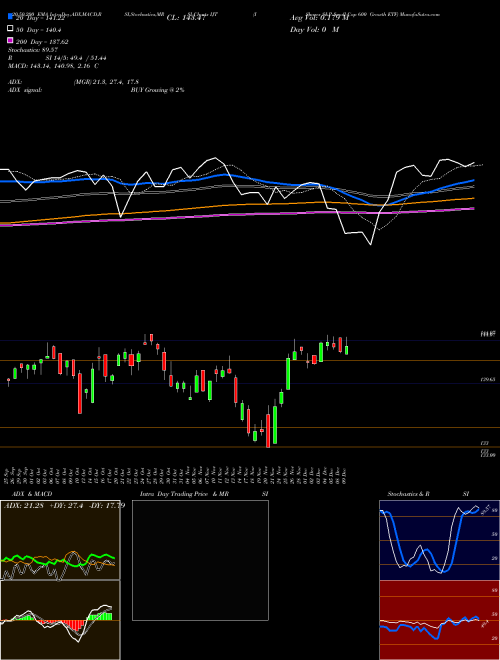Click the ADX signal label
This screenshot has width=500, height=660.
[25, 90]
